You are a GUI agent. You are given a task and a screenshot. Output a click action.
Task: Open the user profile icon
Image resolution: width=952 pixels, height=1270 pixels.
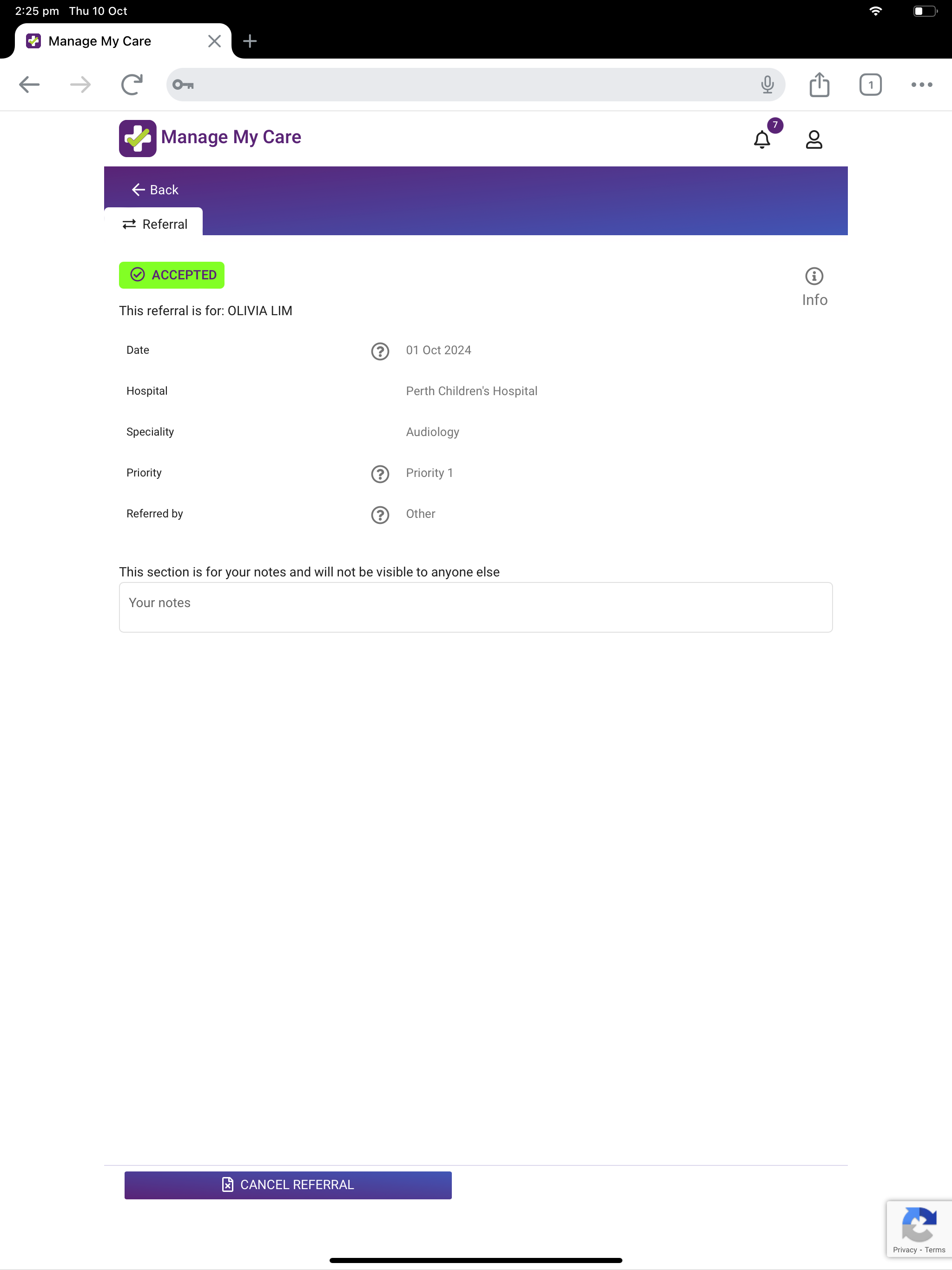[x=813, y=139]
